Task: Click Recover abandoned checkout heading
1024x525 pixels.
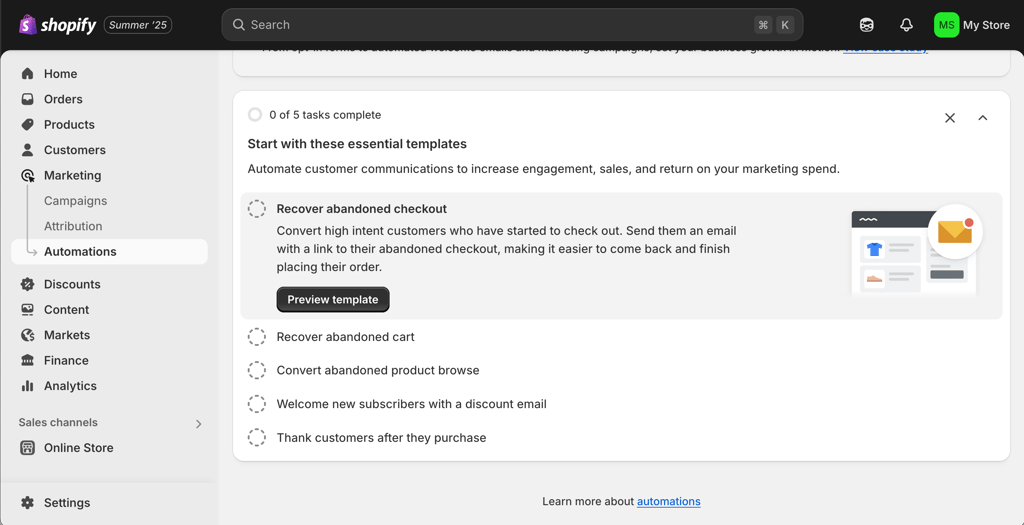Action: [x=362, y=209]
